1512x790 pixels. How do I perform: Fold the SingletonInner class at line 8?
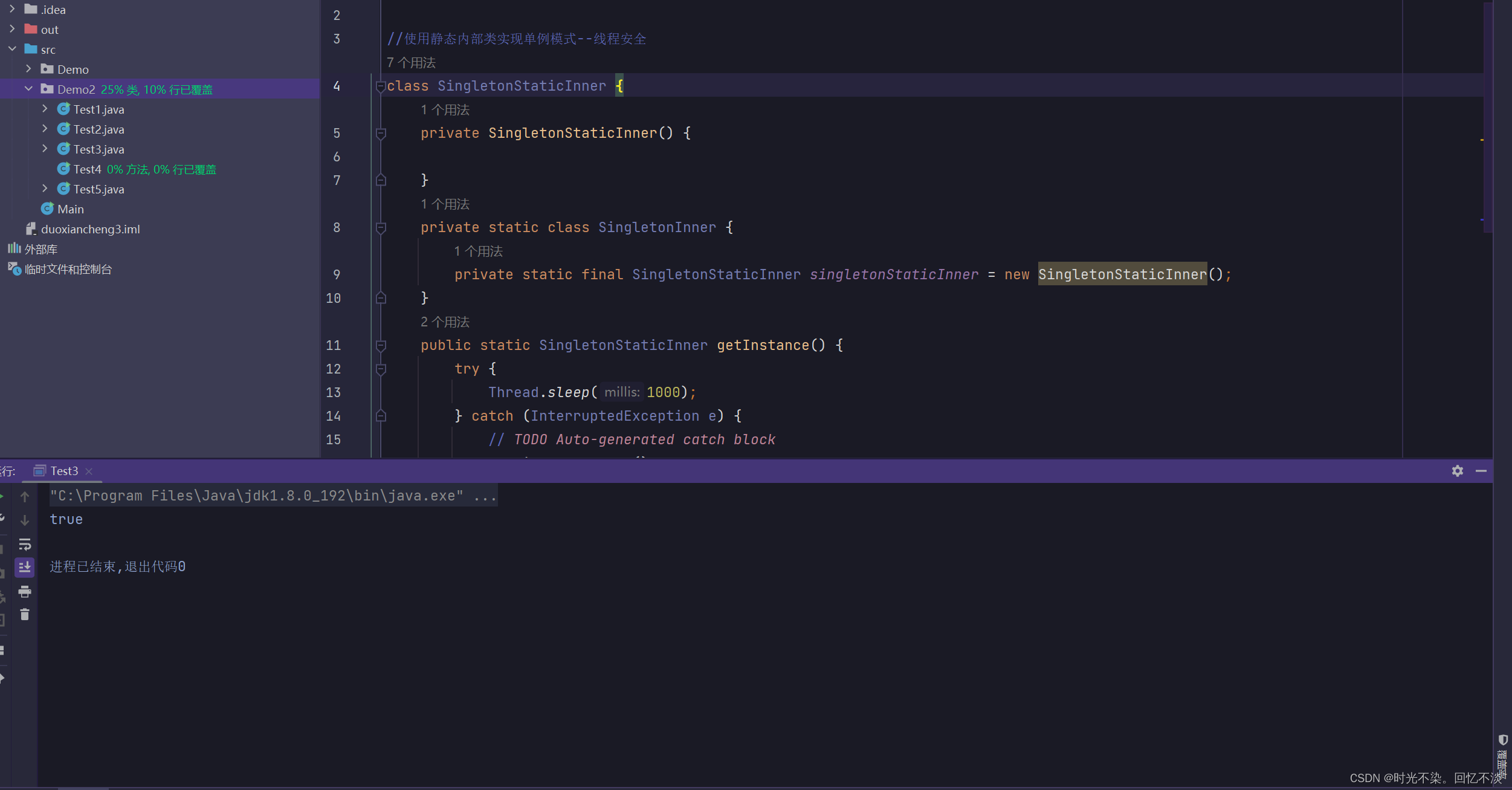point(381,228)
